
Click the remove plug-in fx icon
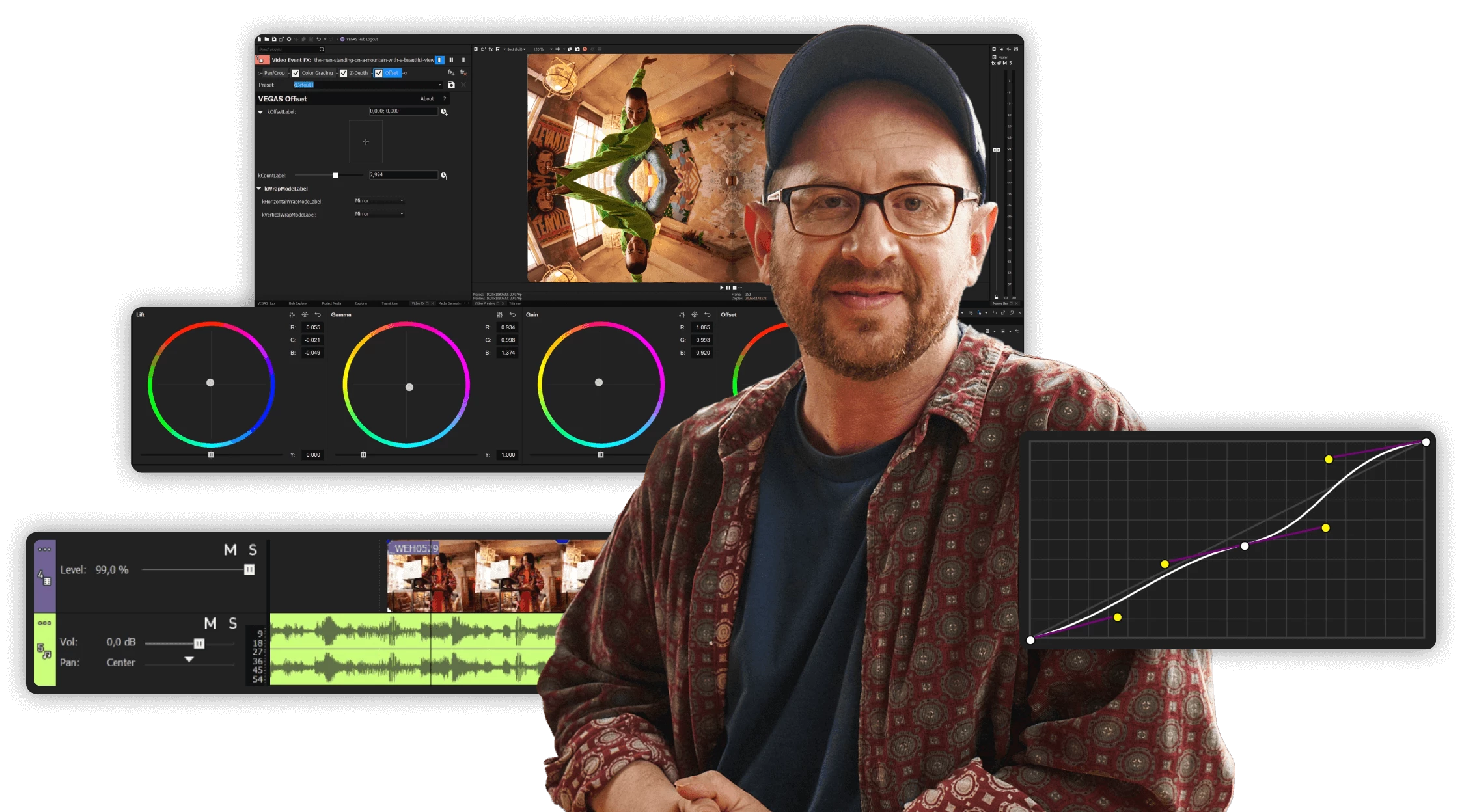463,73
